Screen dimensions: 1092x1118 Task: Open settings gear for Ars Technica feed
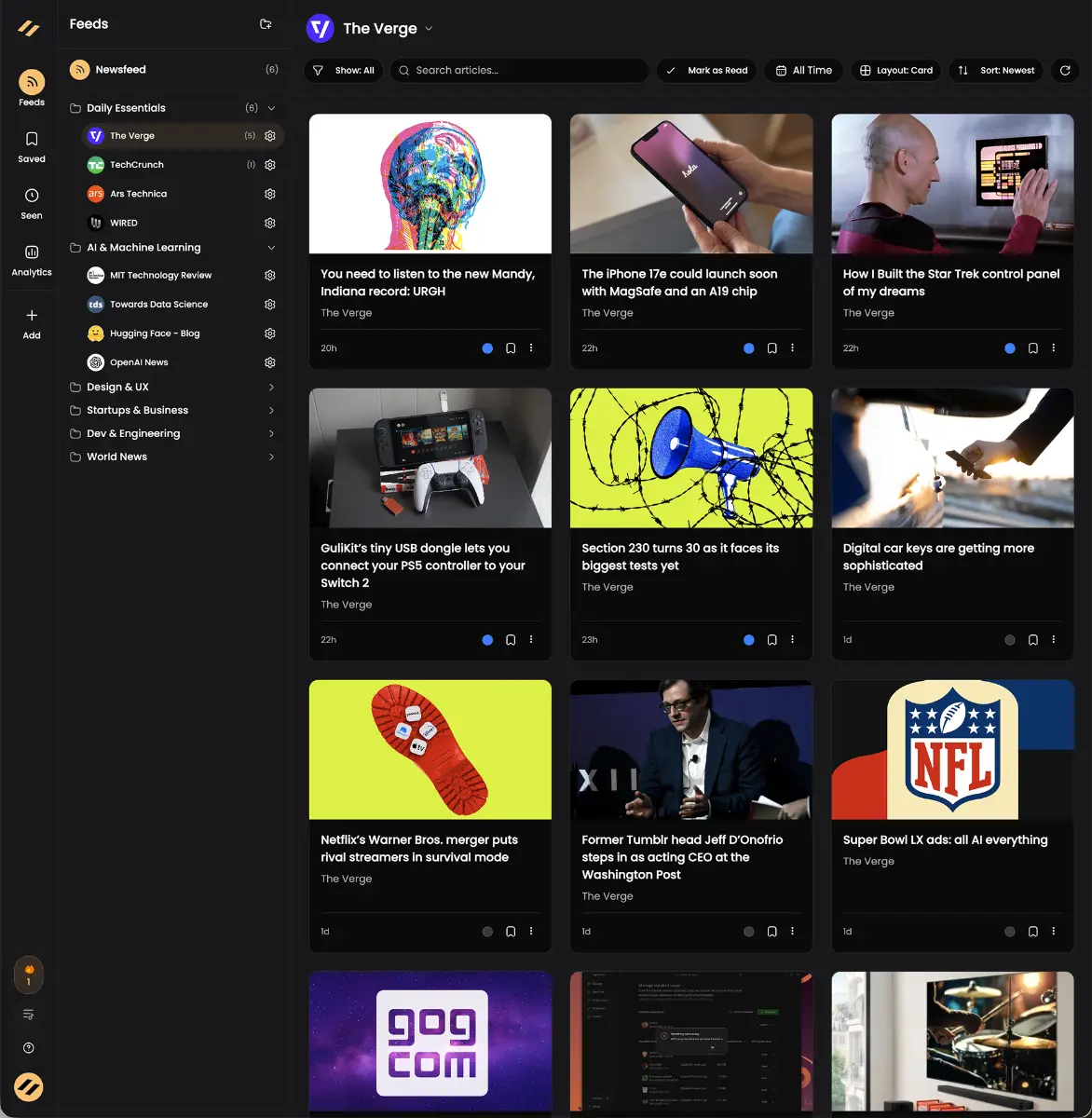pyautogui.click(x=270, y=194)
